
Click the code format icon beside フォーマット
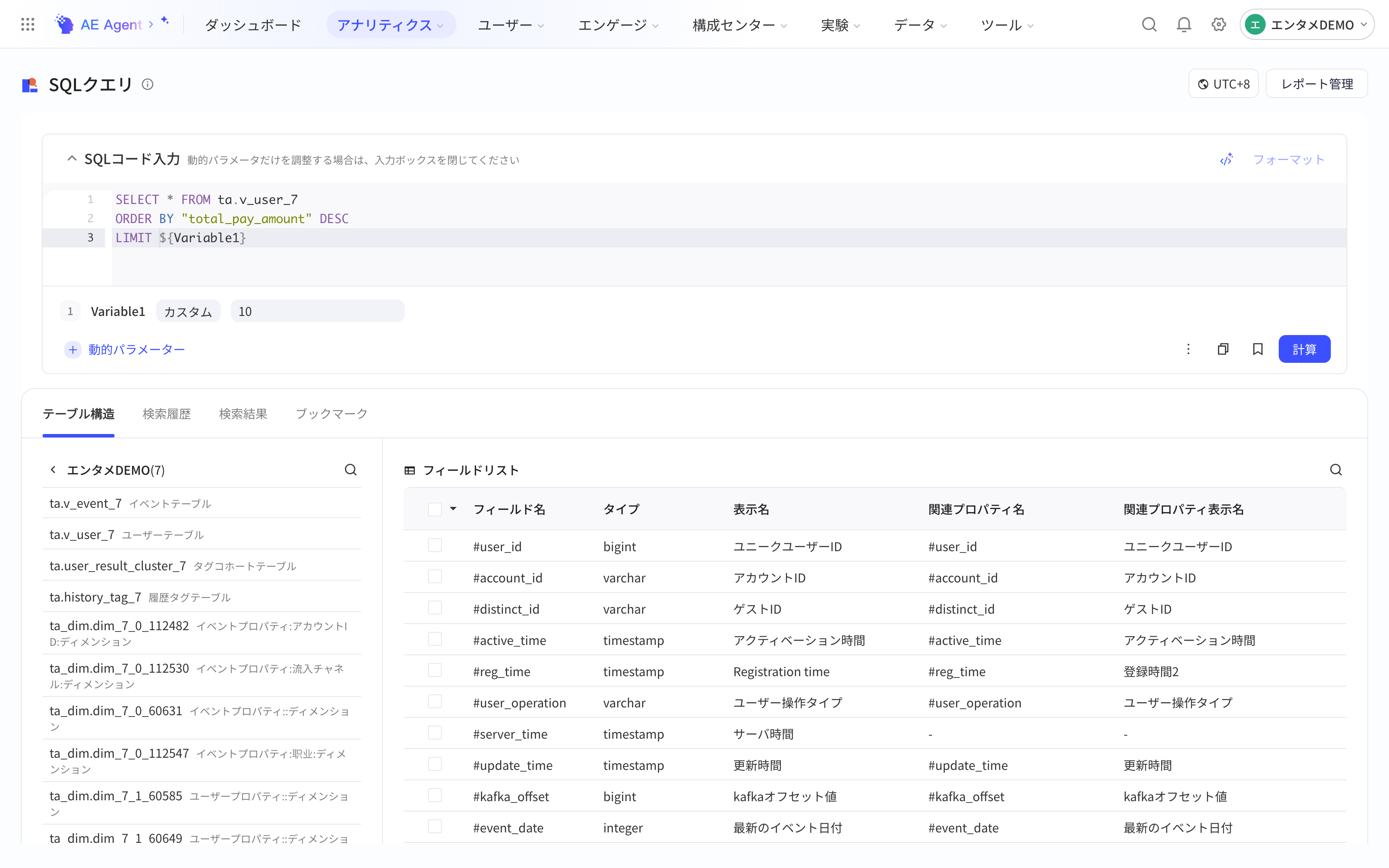[x=1226, y=160]
